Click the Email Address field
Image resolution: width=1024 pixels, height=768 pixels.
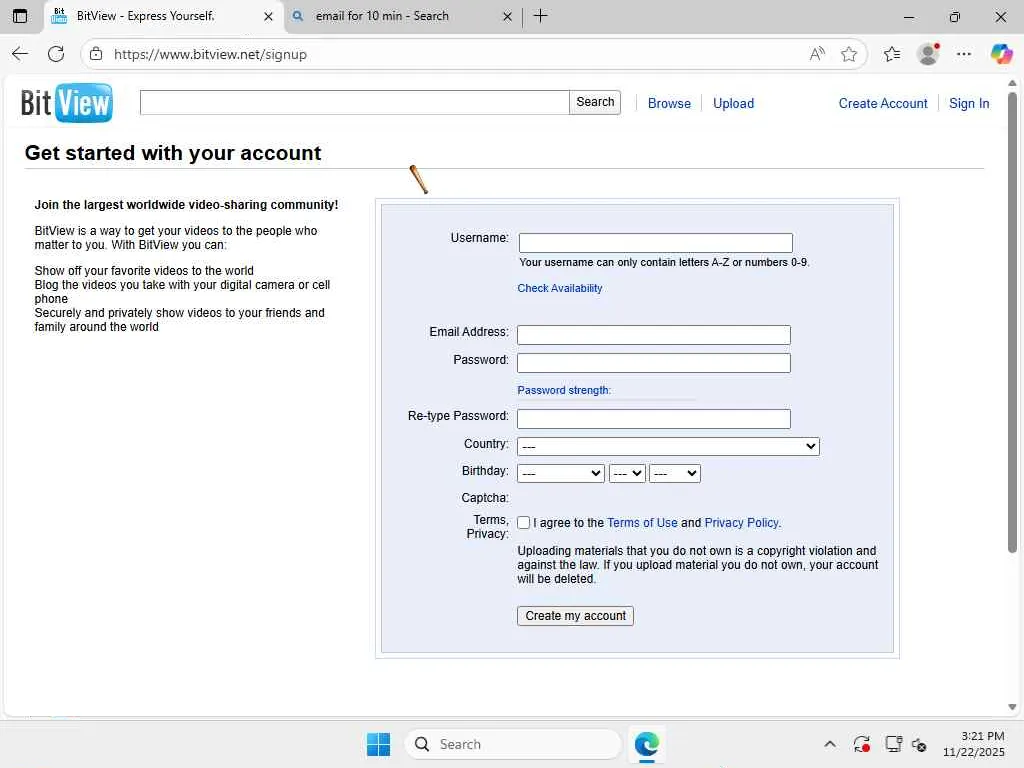click(x=654, y=334)
